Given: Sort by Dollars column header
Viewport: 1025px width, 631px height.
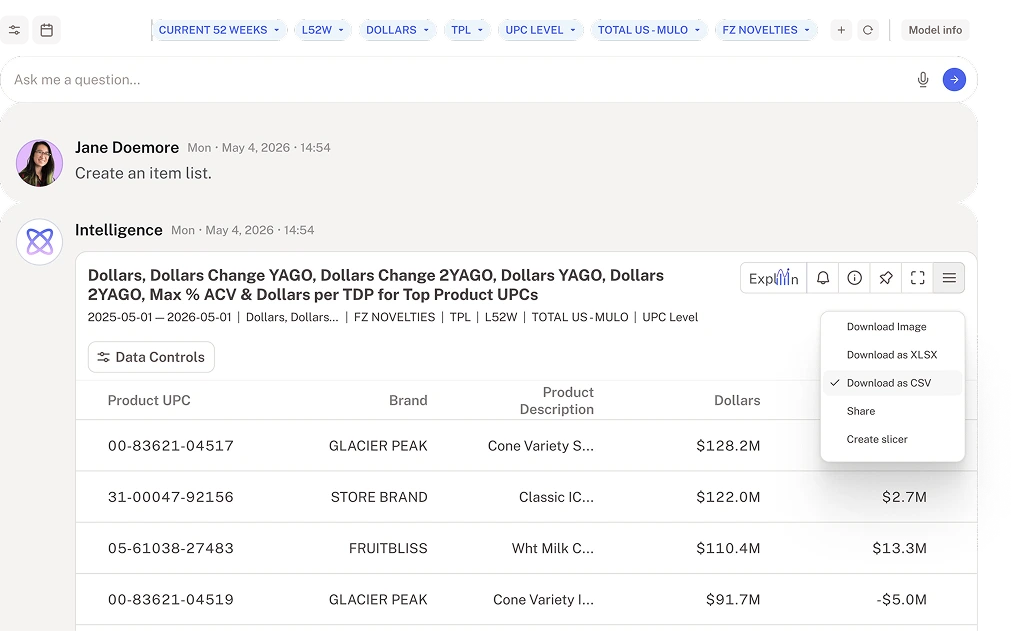Looking at the screenshot, I should pos(737,400).
